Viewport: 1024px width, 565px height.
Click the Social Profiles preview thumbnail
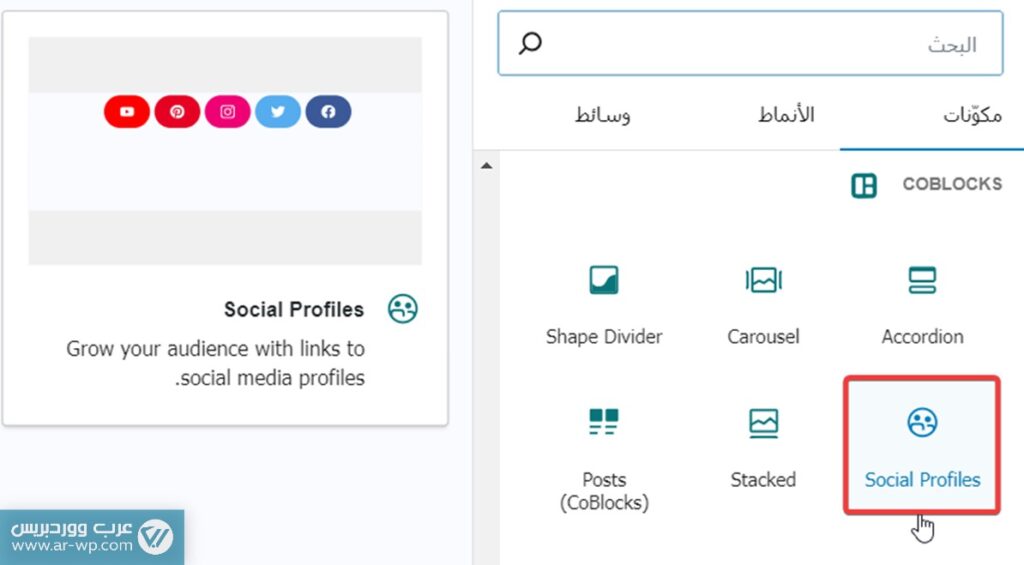pyautogui.click(x=225, y=151)
